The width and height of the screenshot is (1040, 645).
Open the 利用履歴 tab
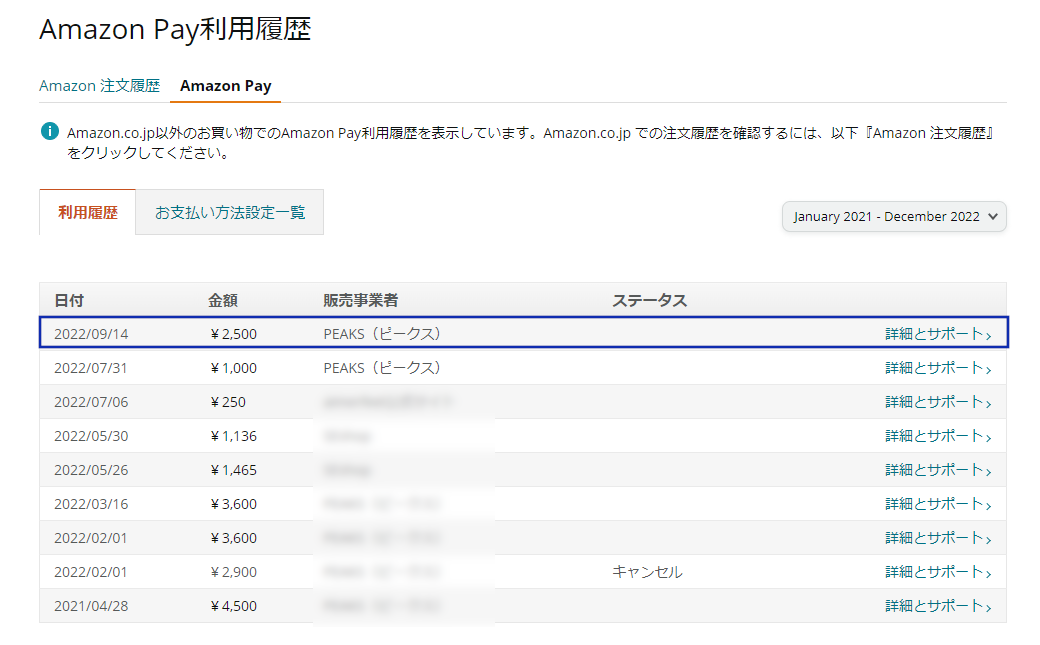click(88, 212)
